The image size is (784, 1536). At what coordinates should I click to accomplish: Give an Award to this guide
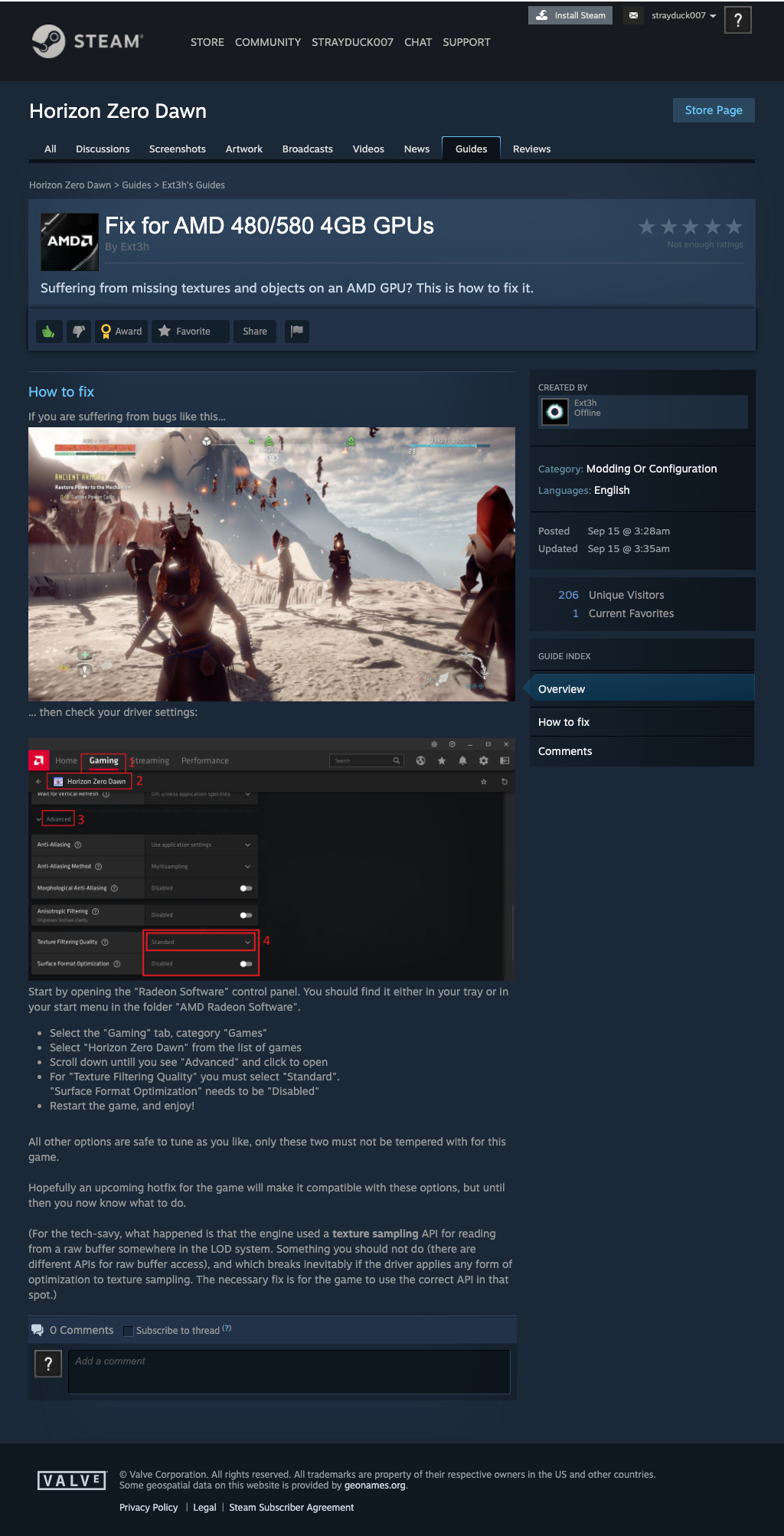pyautogui.click(x=121, y=332)
